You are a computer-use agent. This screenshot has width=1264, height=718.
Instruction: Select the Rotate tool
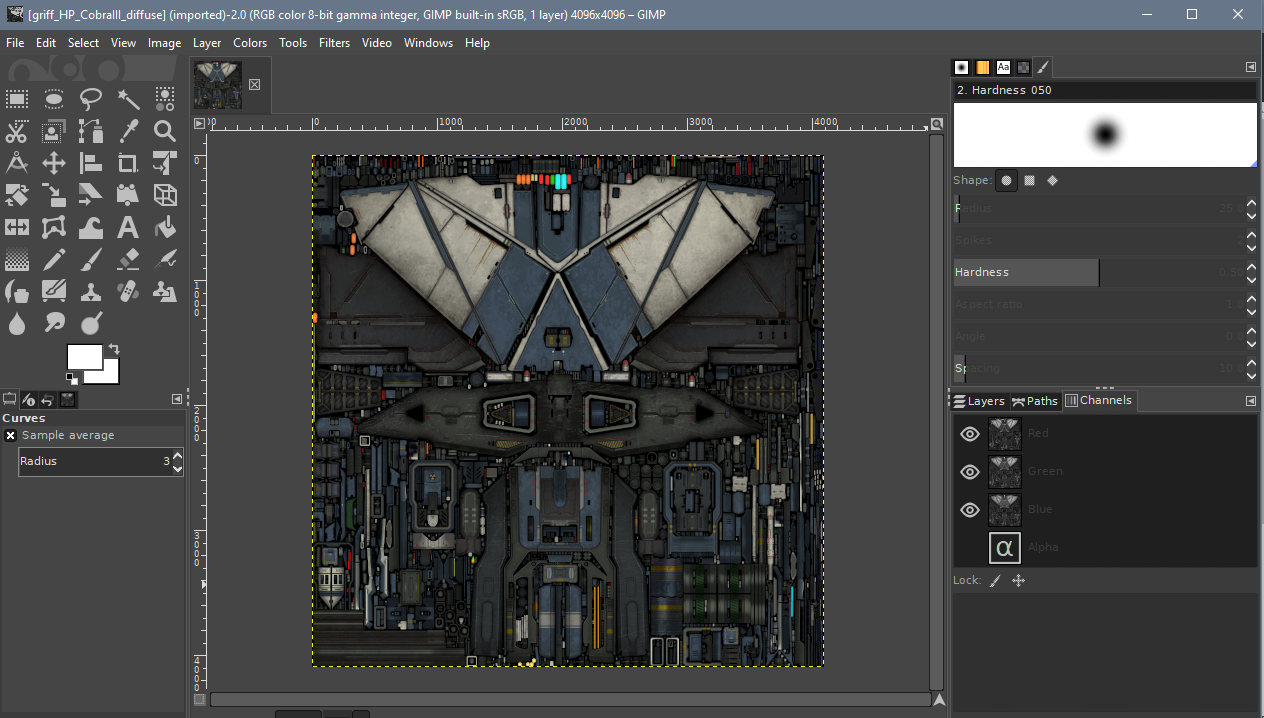(x=17, y=195)
